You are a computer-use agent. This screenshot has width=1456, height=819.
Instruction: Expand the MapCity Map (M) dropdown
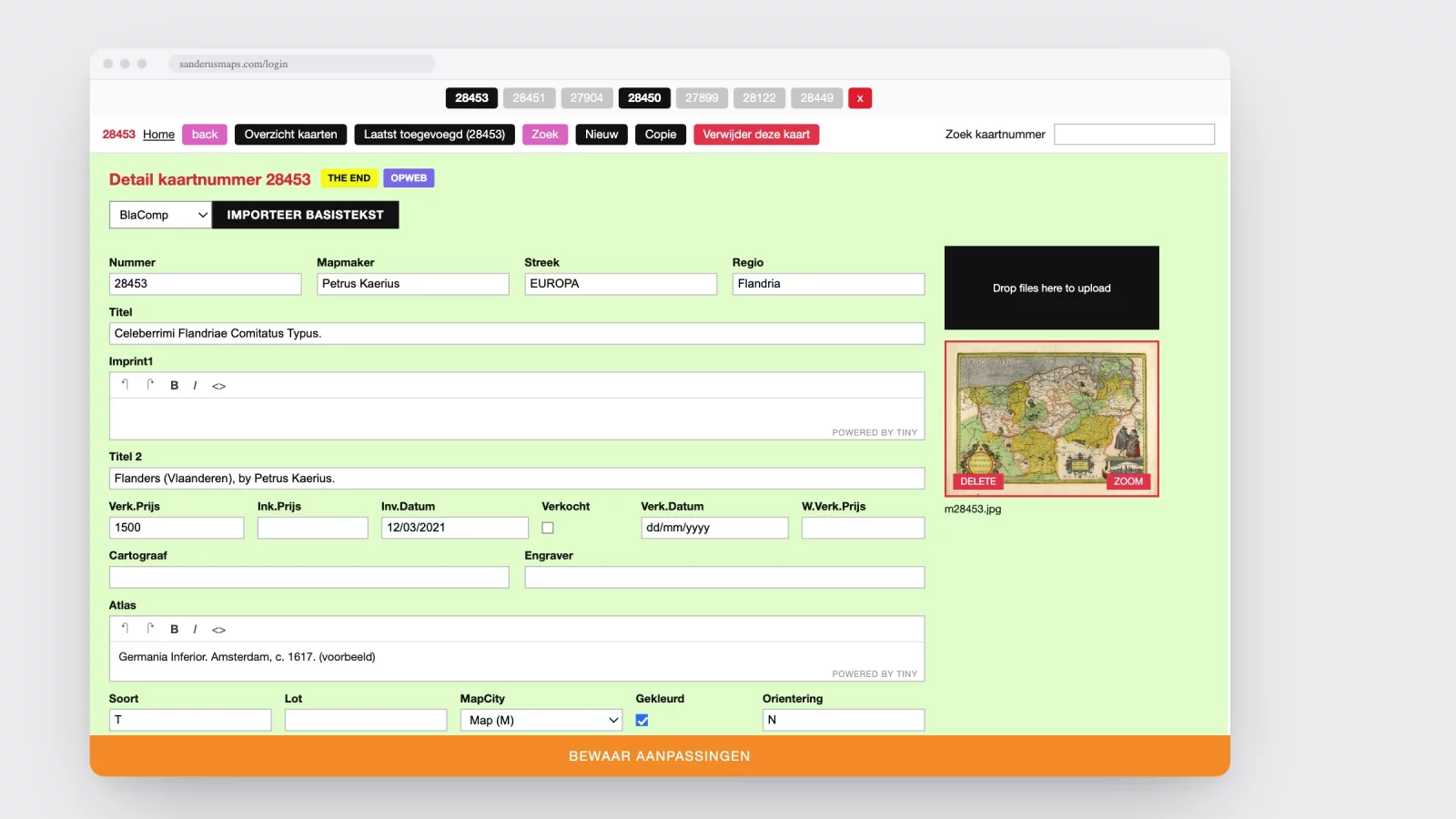541,720
